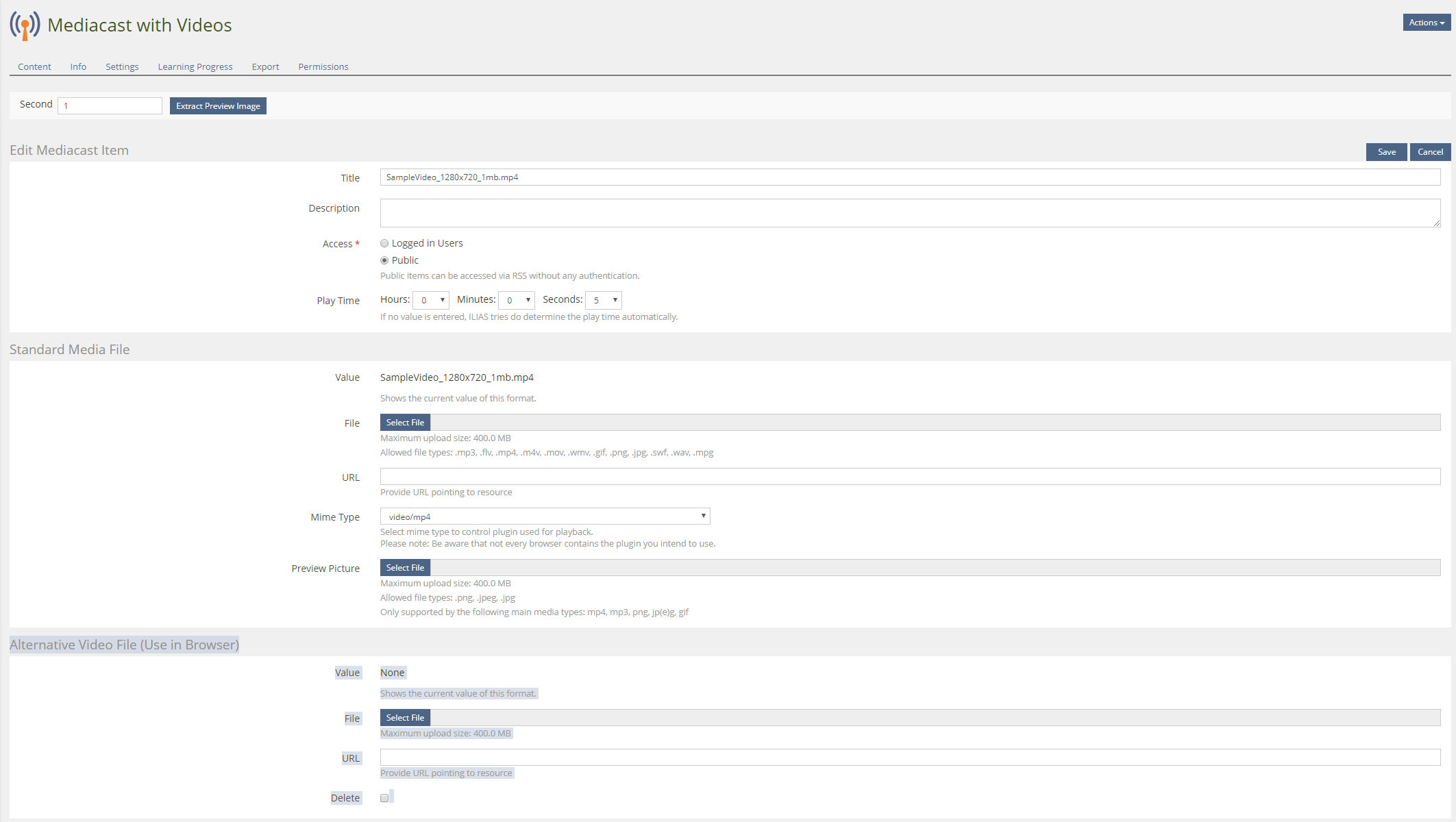Open the Export tab

(265, 66)
